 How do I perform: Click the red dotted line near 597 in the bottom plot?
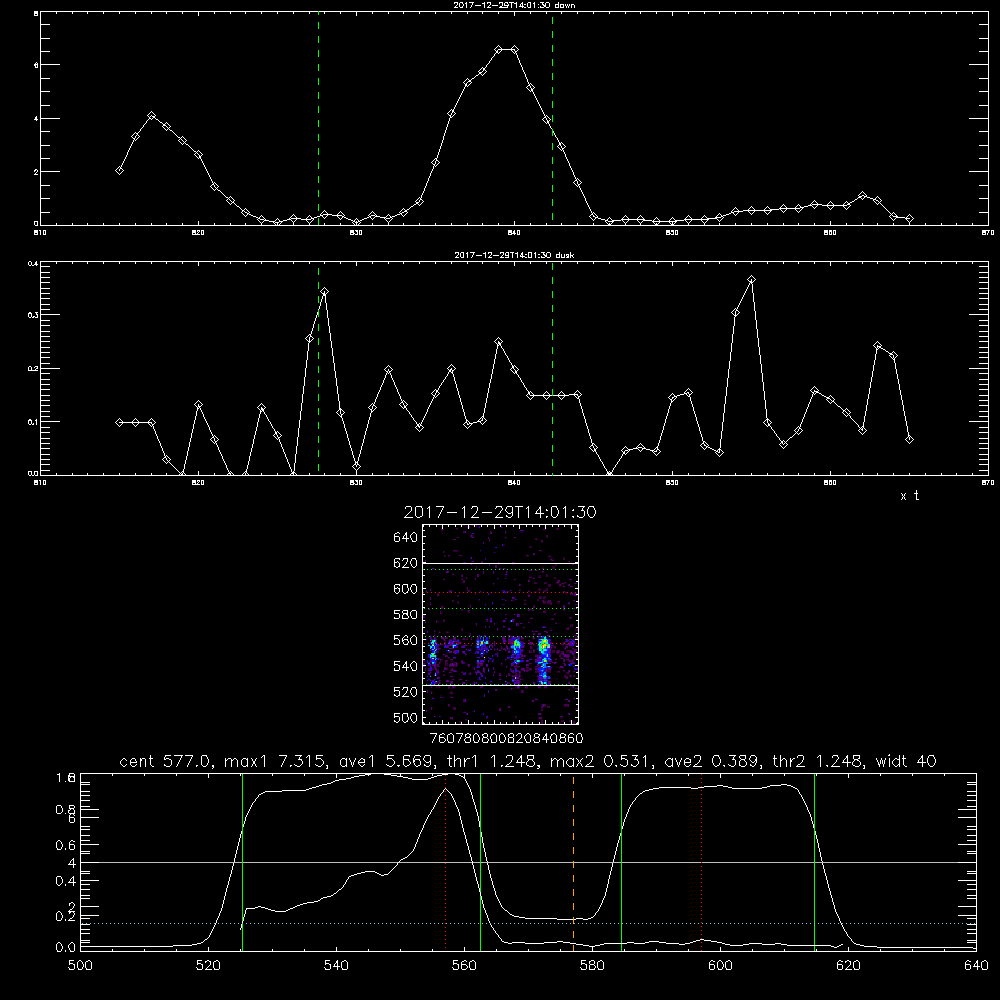(702, 861)
